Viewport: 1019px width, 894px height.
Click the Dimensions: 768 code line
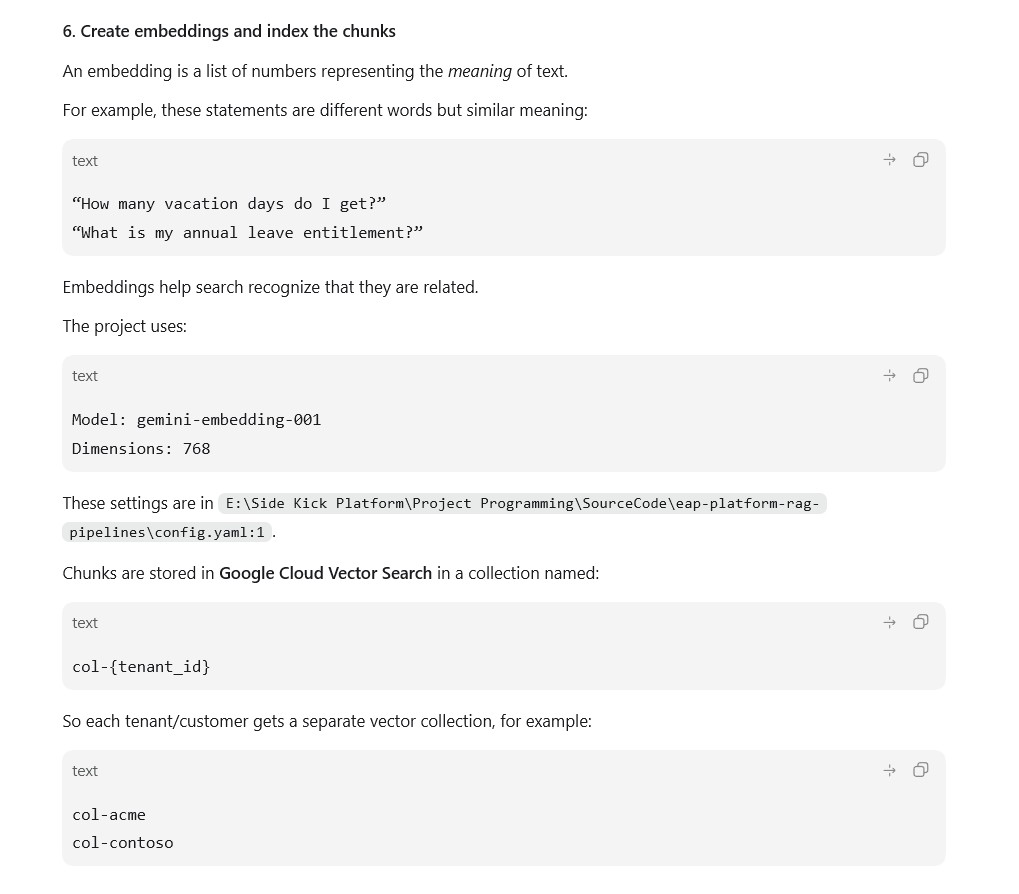(141, 448)
